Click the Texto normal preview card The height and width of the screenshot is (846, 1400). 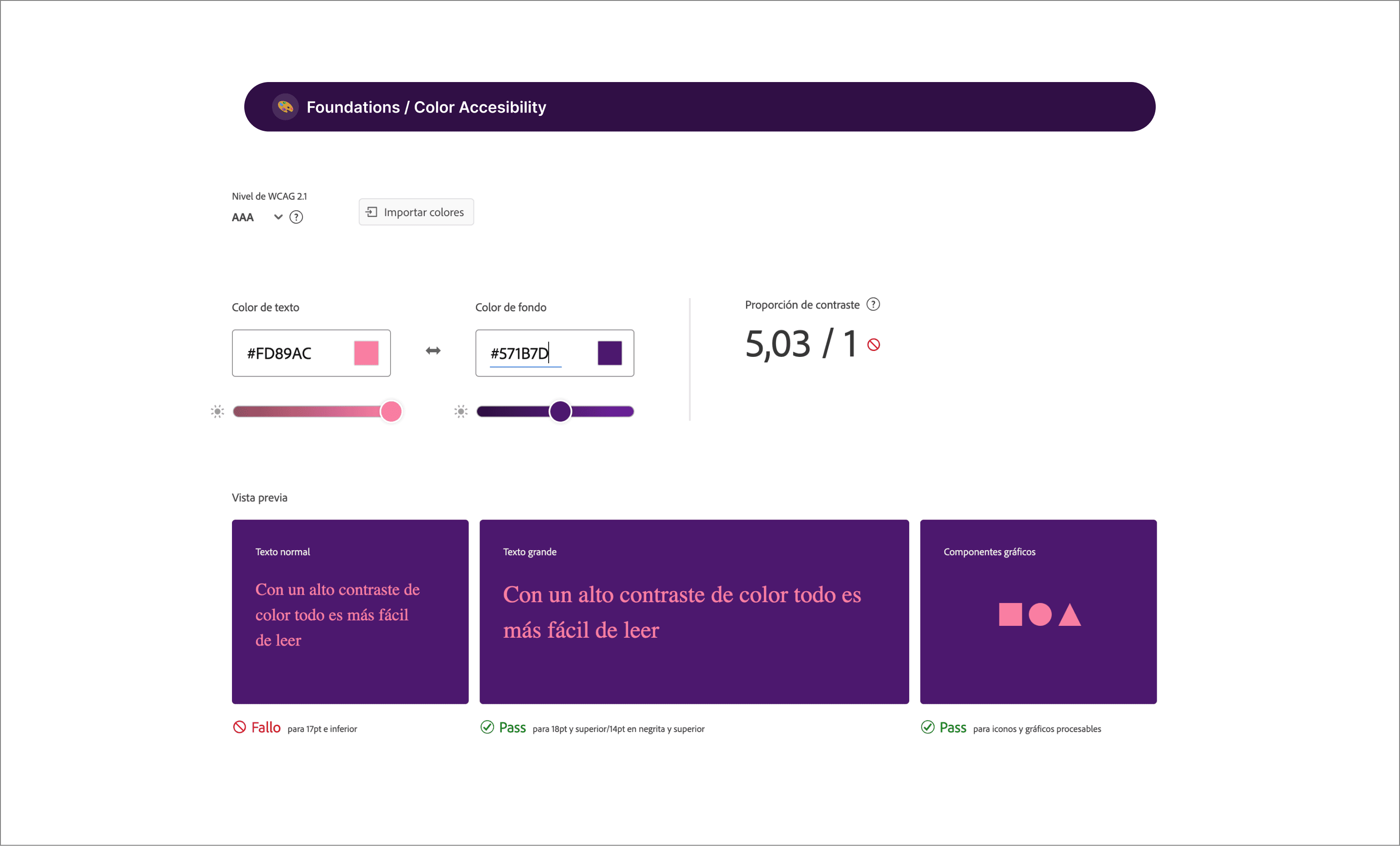click(x=350, y=611)
